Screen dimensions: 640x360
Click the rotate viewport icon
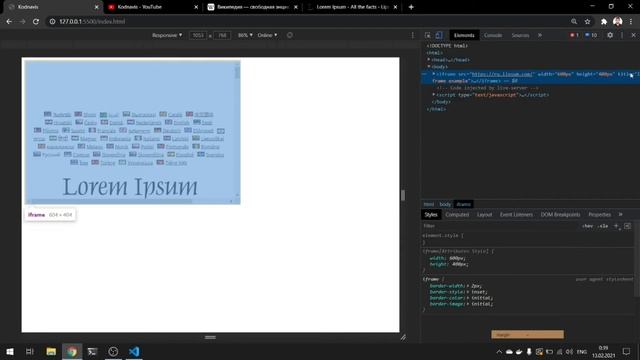289,35
